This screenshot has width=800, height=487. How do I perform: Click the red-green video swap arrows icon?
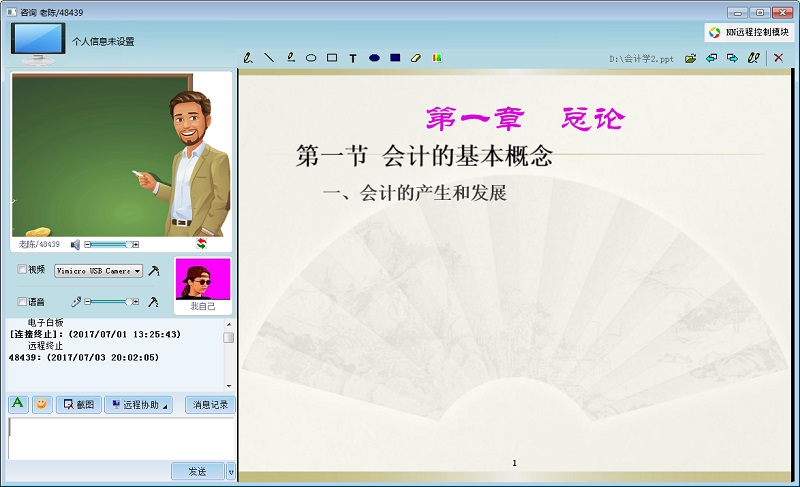tap(201, 244)
